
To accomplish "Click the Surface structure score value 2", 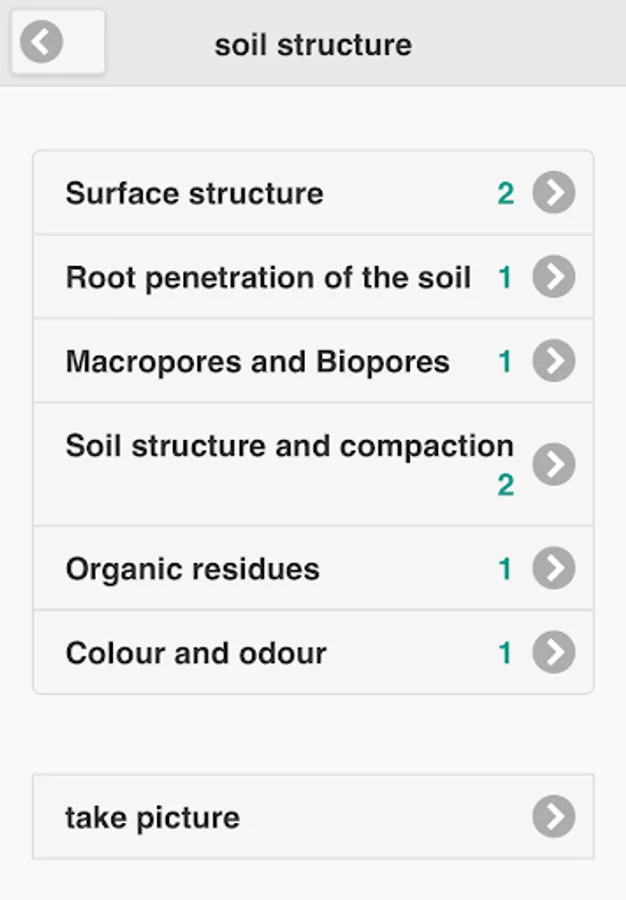I will click(506, 193).
